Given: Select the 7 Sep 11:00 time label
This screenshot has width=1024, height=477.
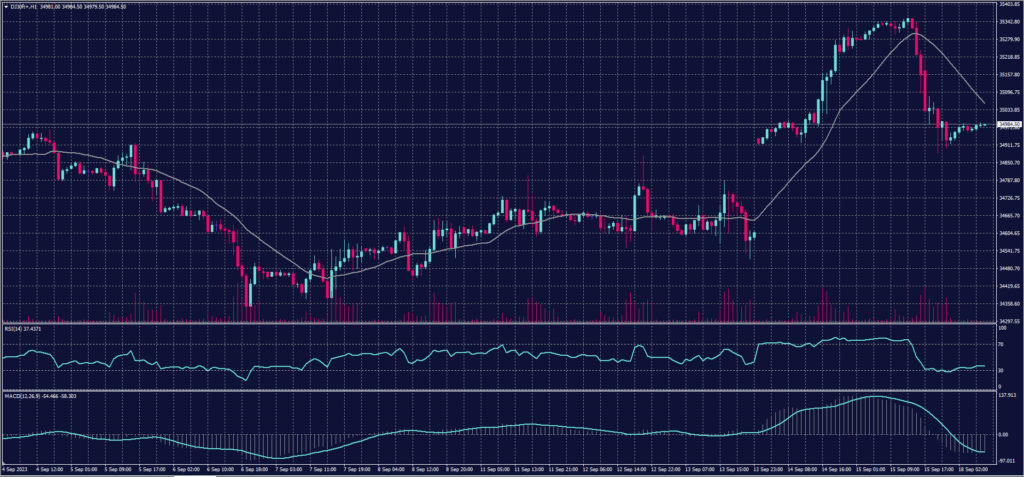Looking at the screenshot, I should point(322,467).
